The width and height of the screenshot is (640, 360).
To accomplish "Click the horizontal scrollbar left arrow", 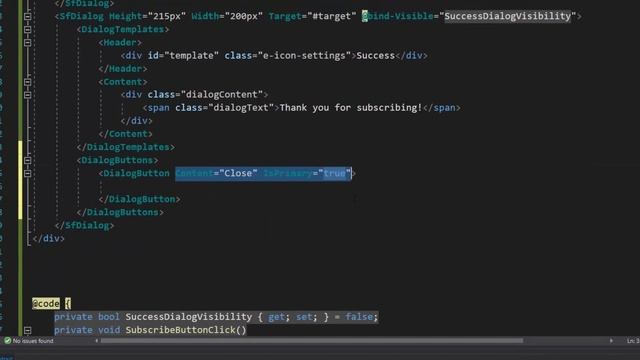I will (x=96, y=340).
